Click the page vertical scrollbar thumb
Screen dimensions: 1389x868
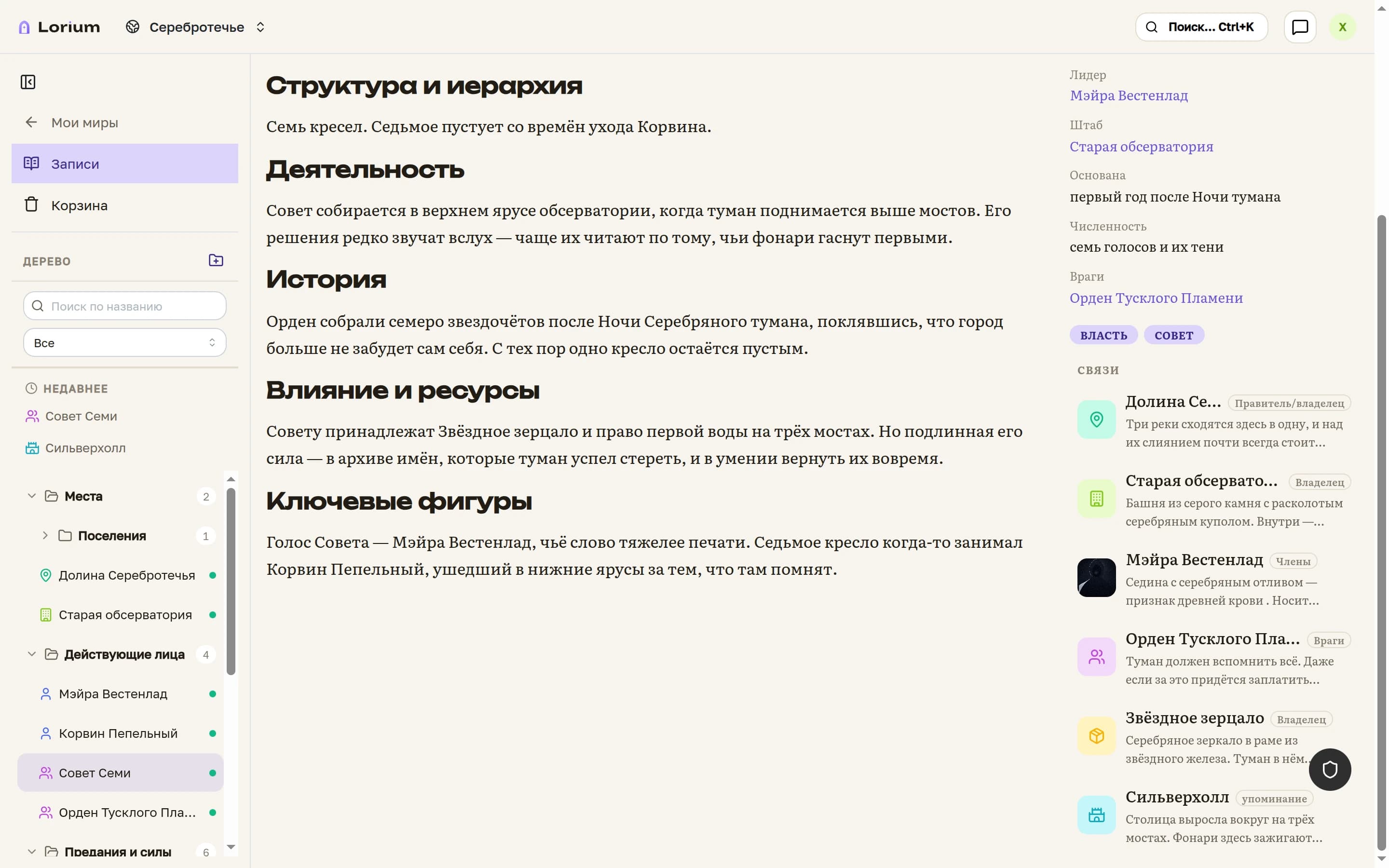coord(1382,534)
